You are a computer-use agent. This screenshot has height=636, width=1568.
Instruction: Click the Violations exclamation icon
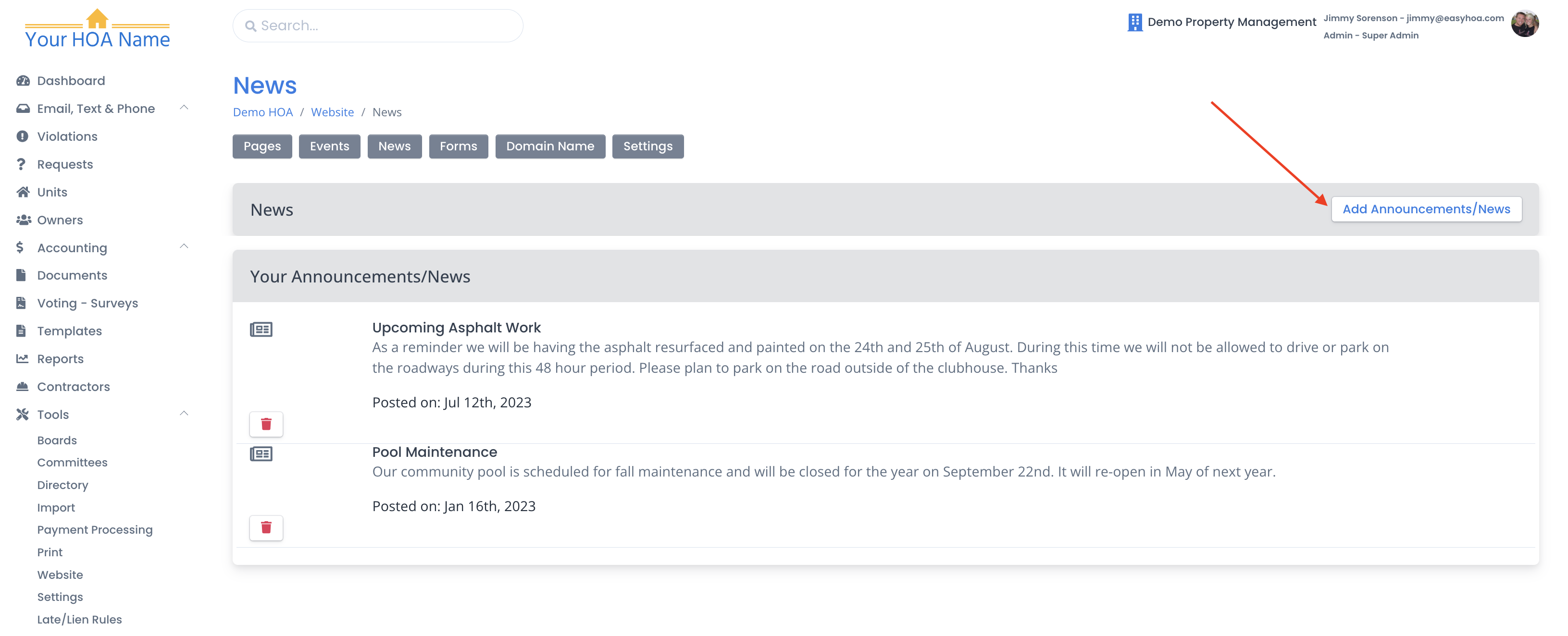23,136
